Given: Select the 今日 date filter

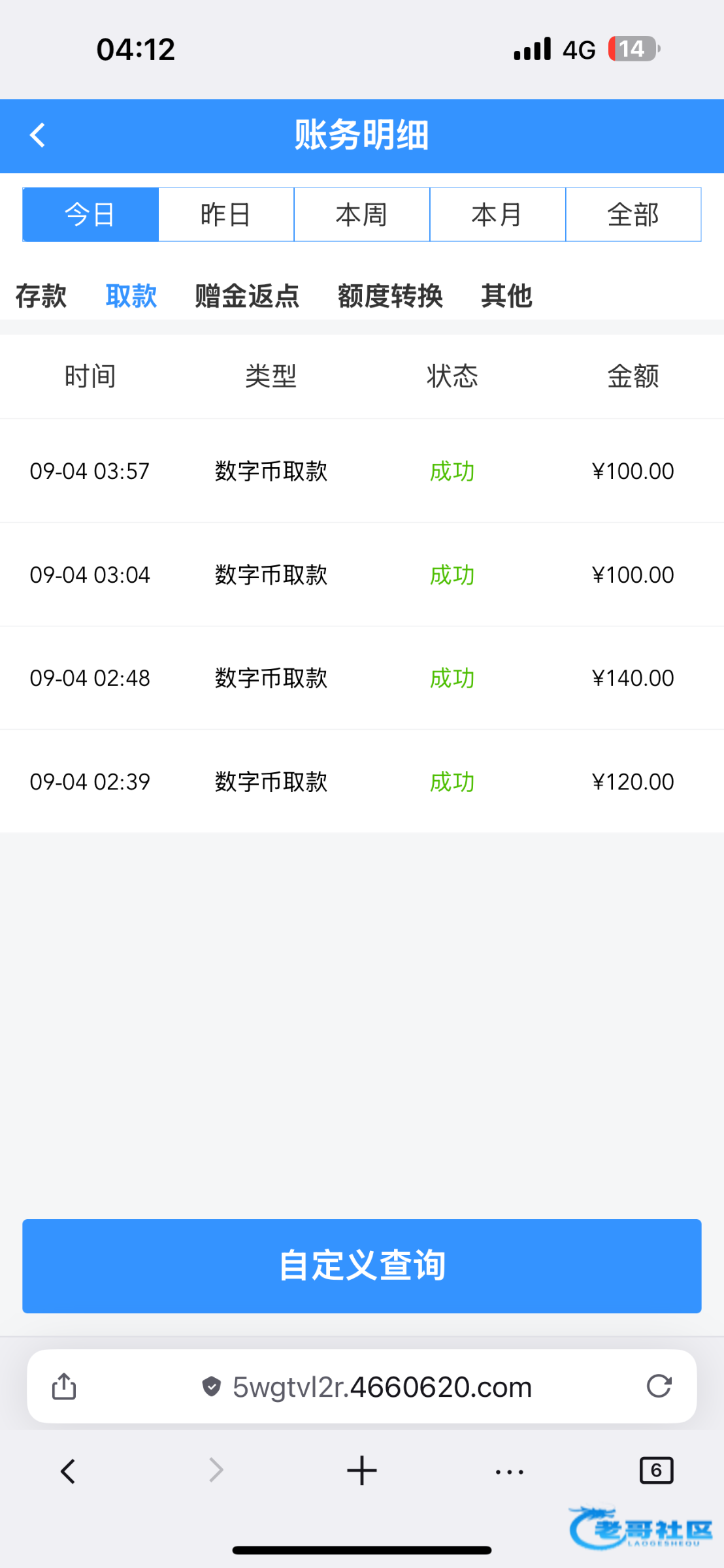Looking at the screenshot, I should [90, 214].
